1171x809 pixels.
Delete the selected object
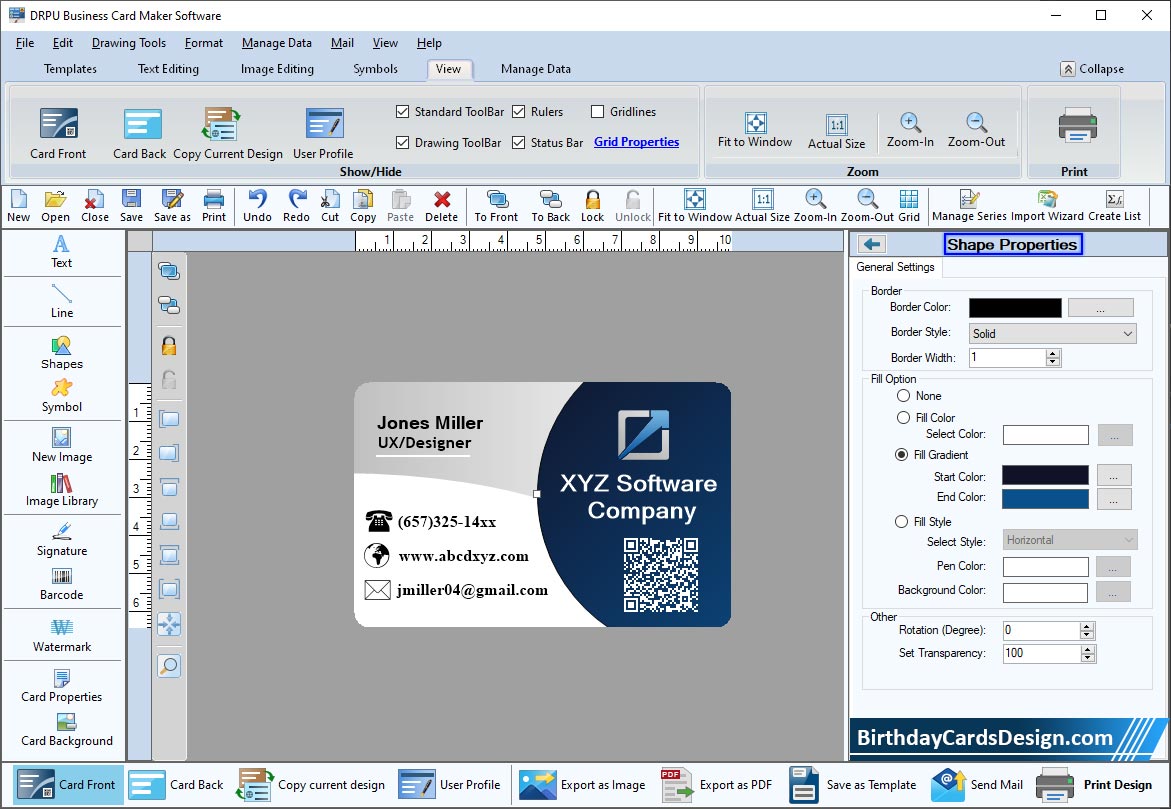point(441,206)
